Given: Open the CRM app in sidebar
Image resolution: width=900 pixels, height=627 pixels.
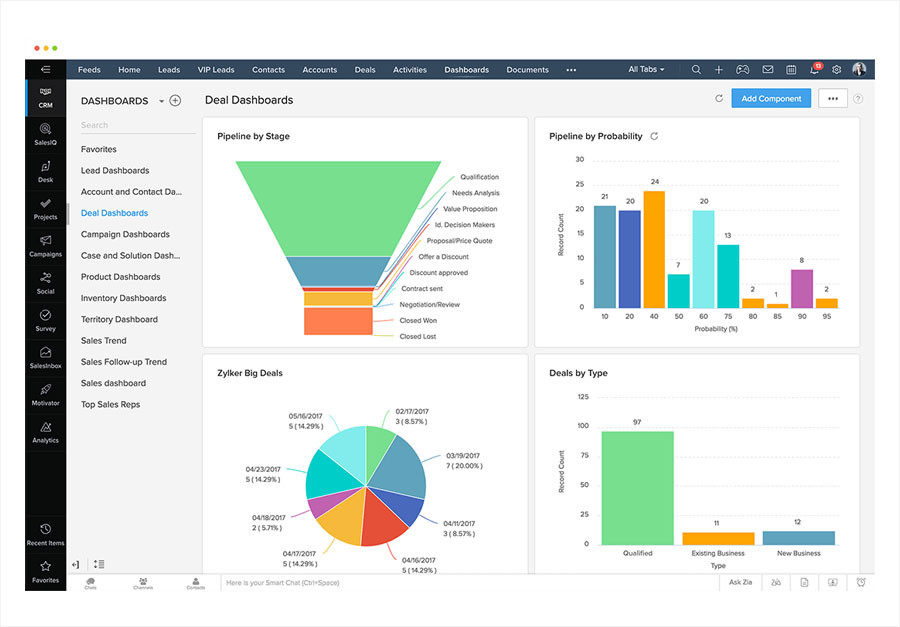Looking at the screenshot, I should pos(45,98).
